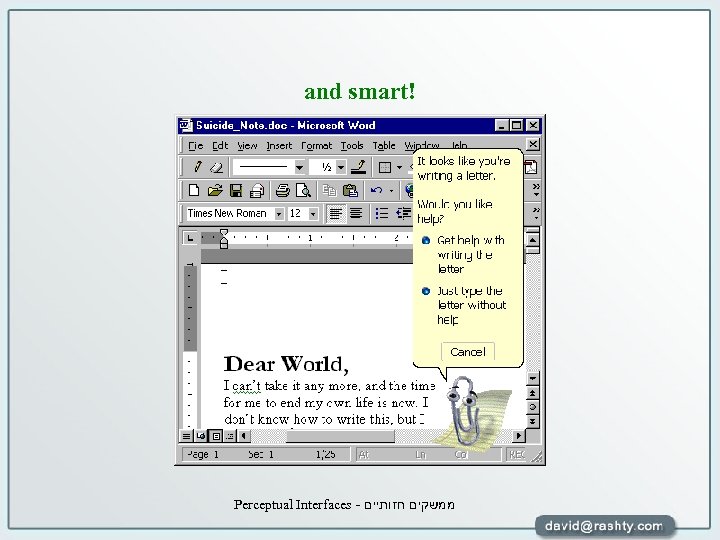
Task: Expand the Undo history dropdown arrow
Action: [391, 191]
